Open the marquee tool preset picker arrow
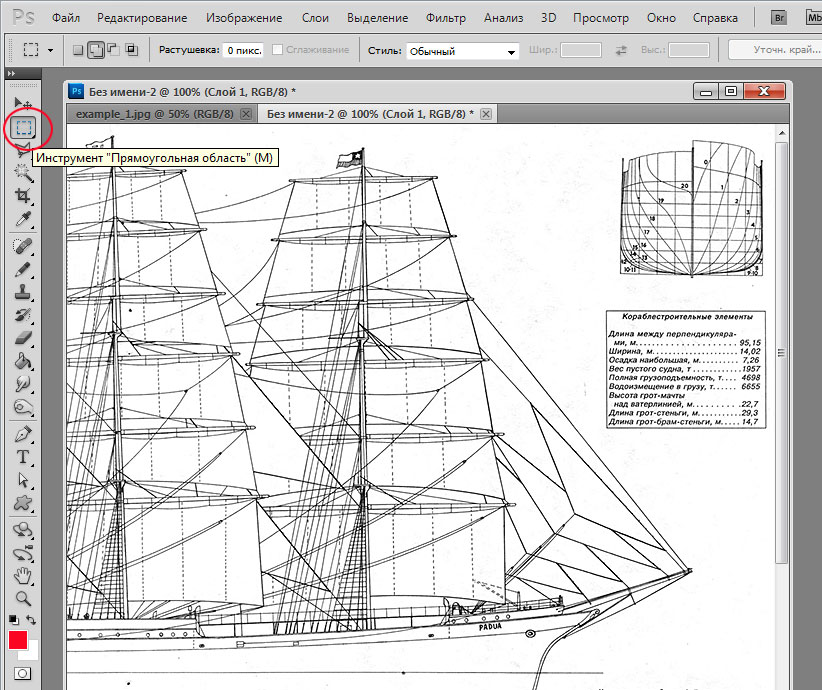The image size is (822, 690). pos(50,50)
